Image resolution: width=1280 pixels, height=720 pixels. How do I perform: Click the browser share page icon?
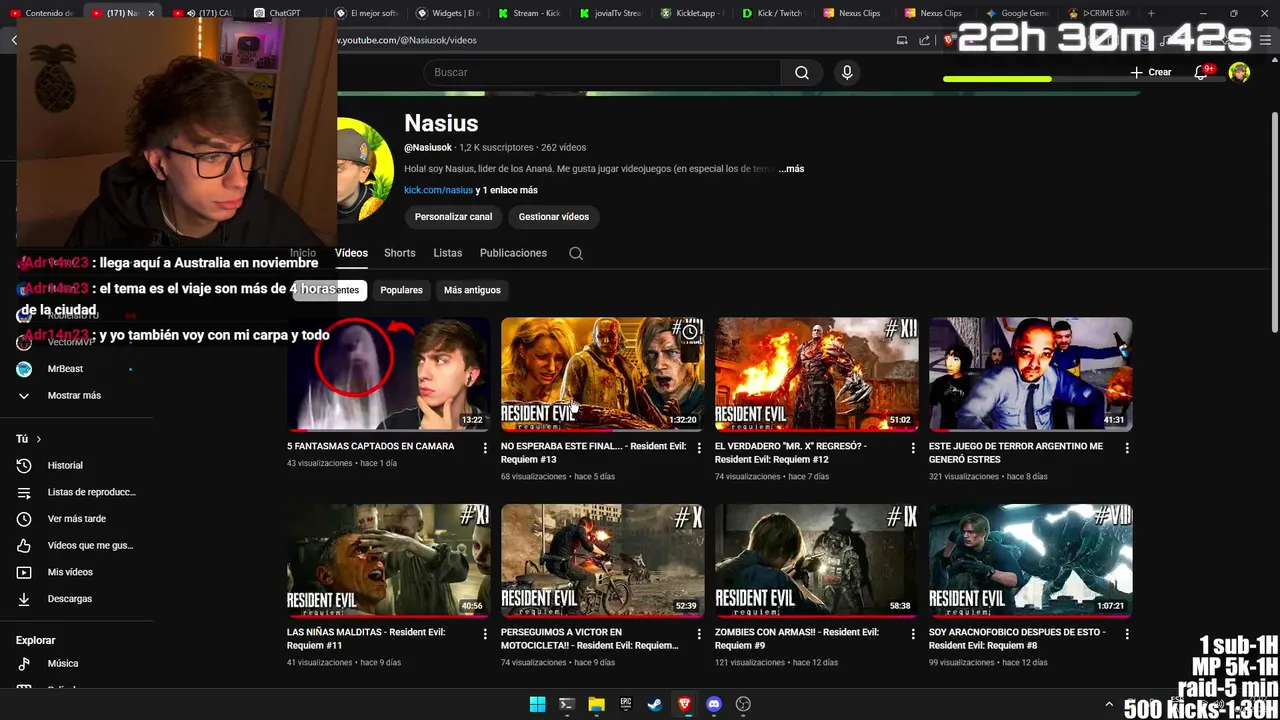click(x=924, y=40)
